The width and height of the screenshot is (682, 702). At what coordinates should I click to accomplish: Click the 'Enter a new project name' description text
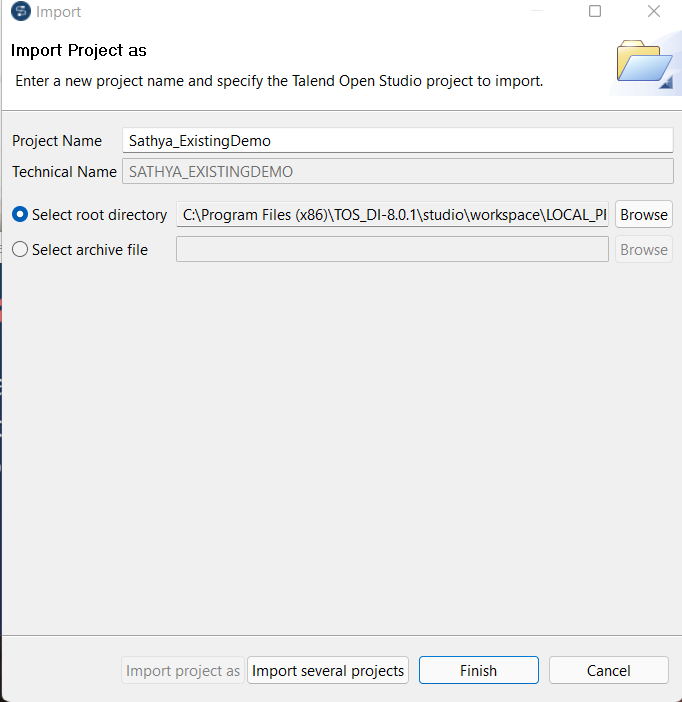279,81
